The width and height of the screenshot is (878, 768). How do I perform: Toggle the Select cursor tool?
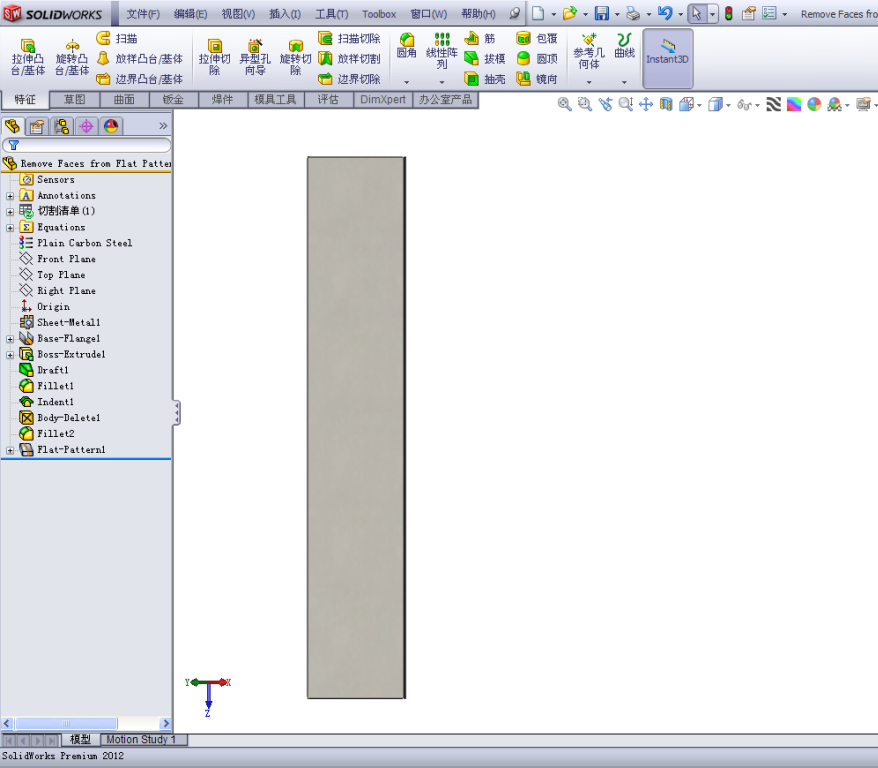(697, 13)
